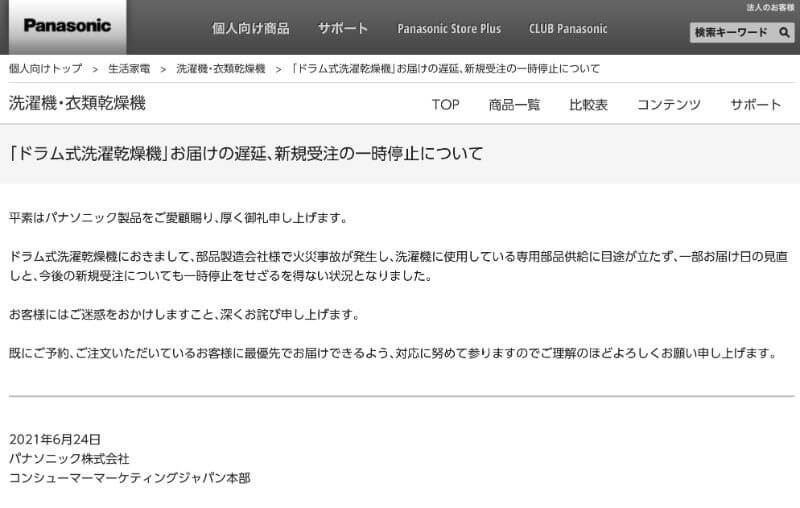Go to 個人向けトップ breadcrumb
Screen dimensions: 800x508
pyautogui.click(x=45, y=68)
